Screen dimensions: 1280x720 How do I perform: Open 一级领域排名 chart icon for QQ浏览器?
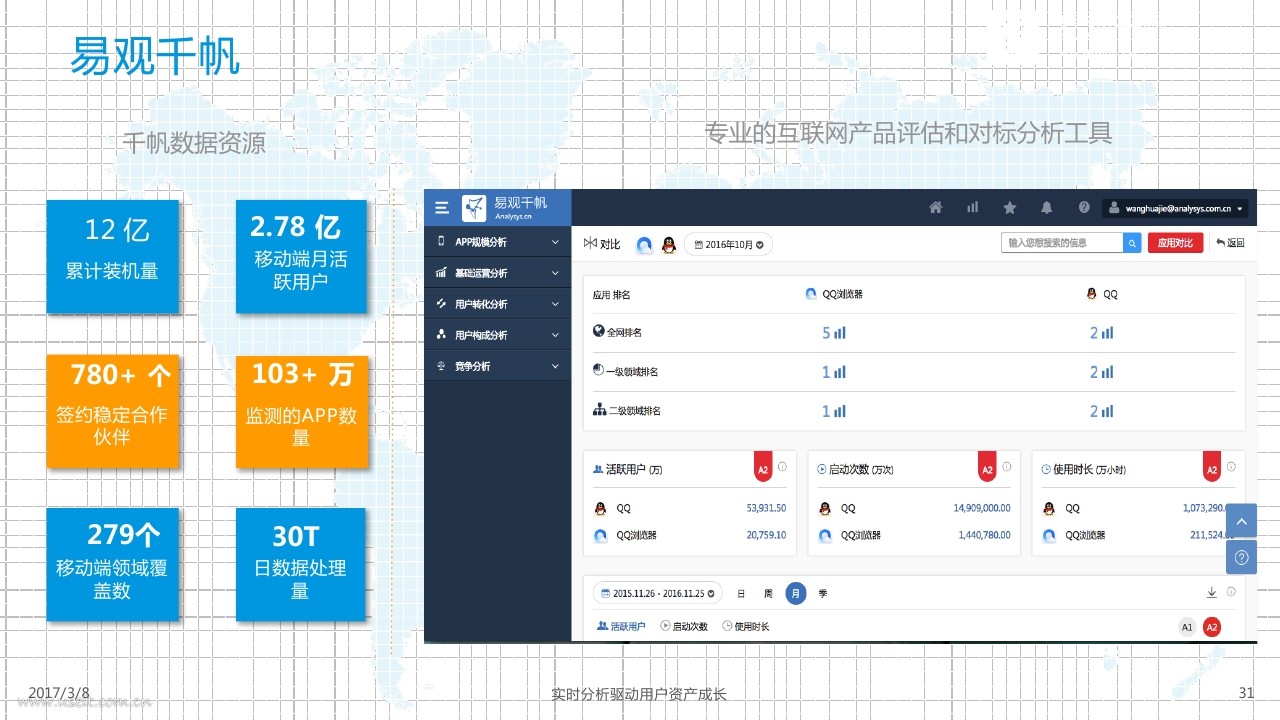(840, 372)
